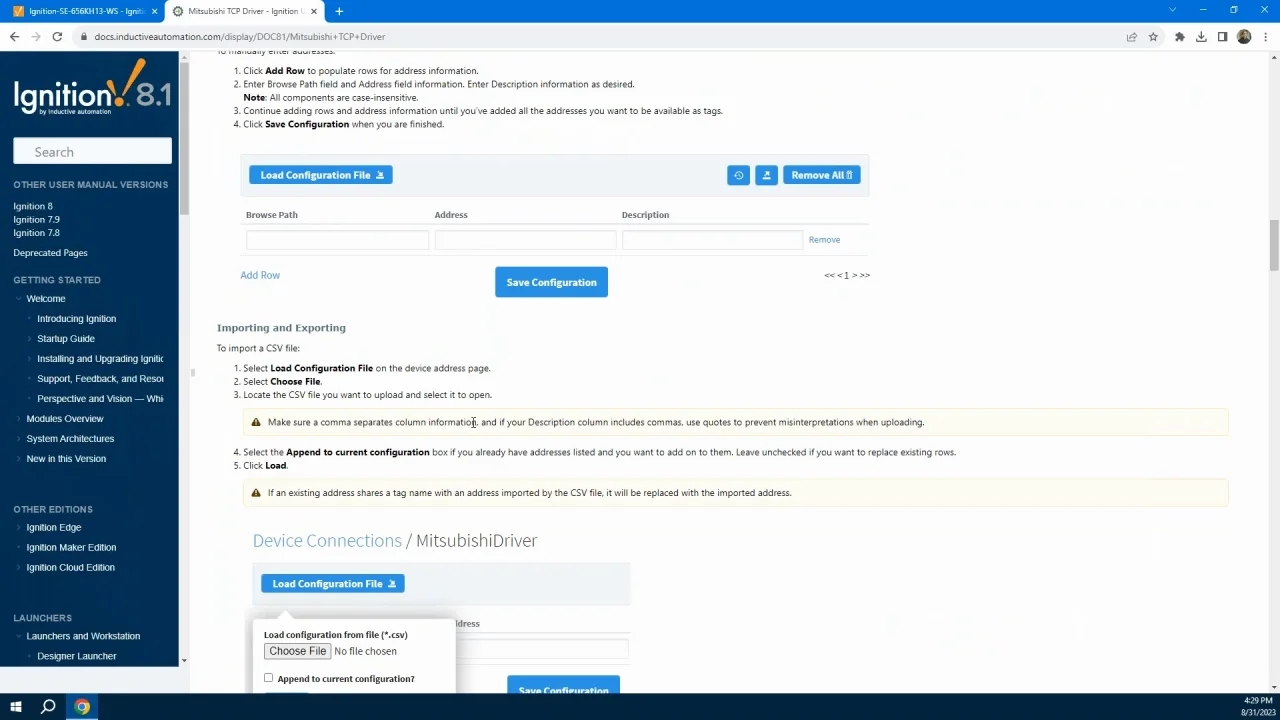This screenshot has width=1280, height=720.
Task: Click sidebar Search field
Action: point(92,152)
